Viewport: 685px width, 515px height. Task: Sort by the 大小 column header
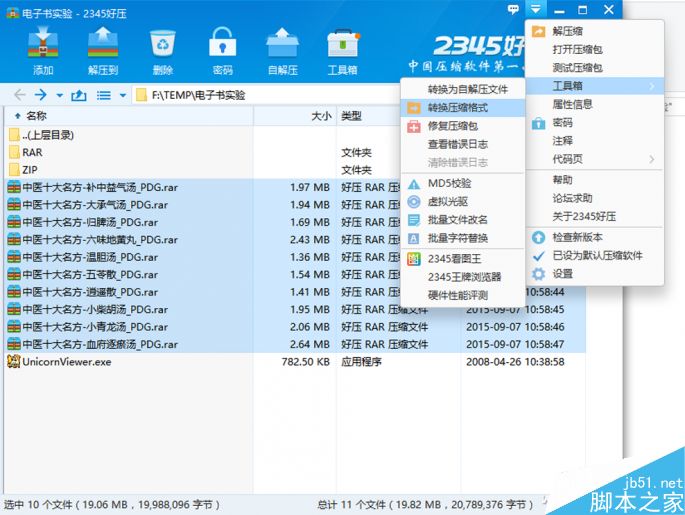pyautogui.click(x=295, y=116)
